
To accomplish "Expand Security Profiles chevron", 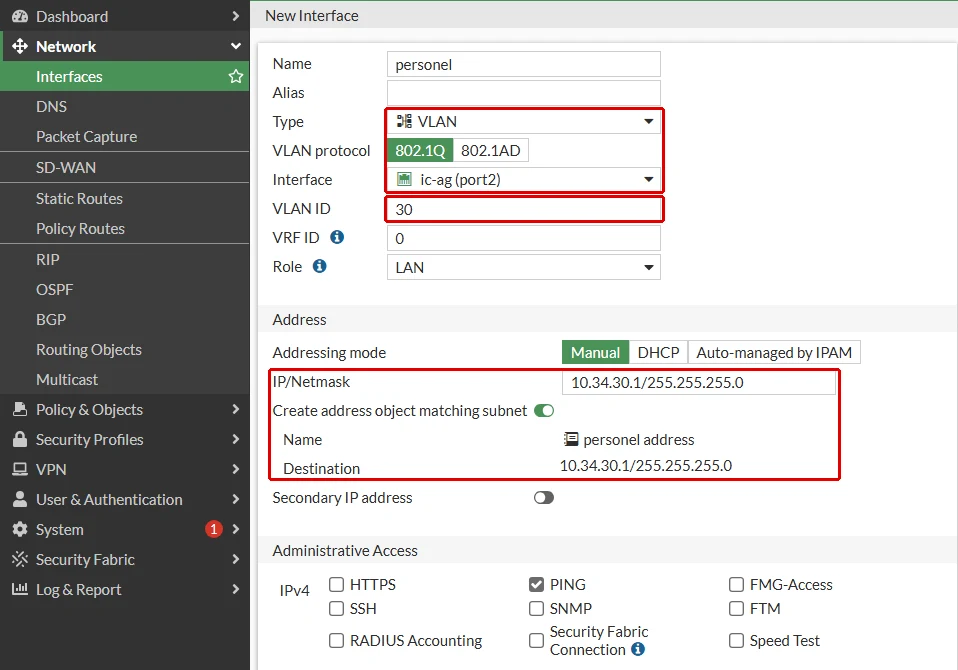I will 236,439.
